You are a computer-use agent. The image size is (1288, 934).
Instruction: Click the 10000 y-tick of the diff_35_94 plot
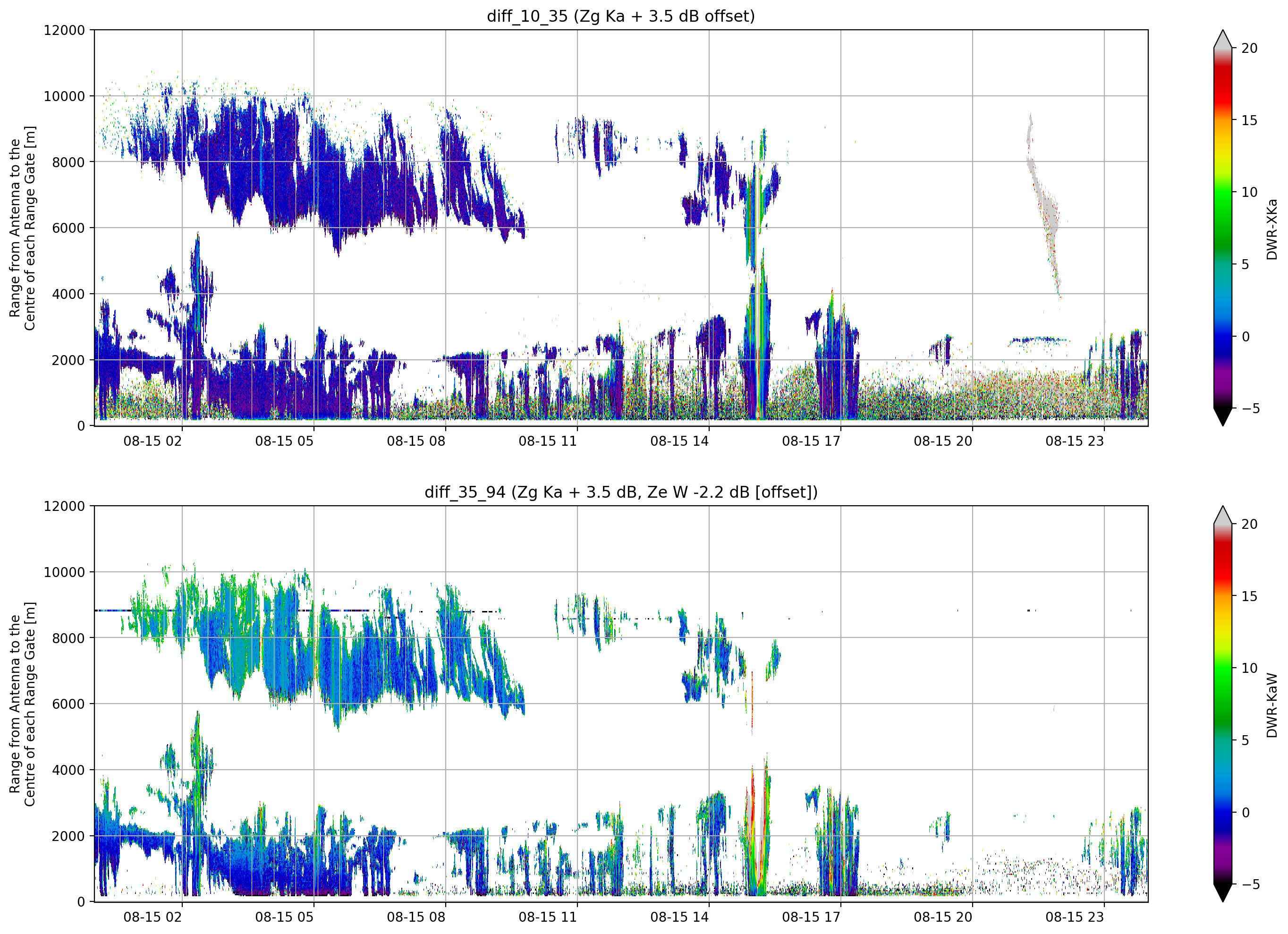64,572
